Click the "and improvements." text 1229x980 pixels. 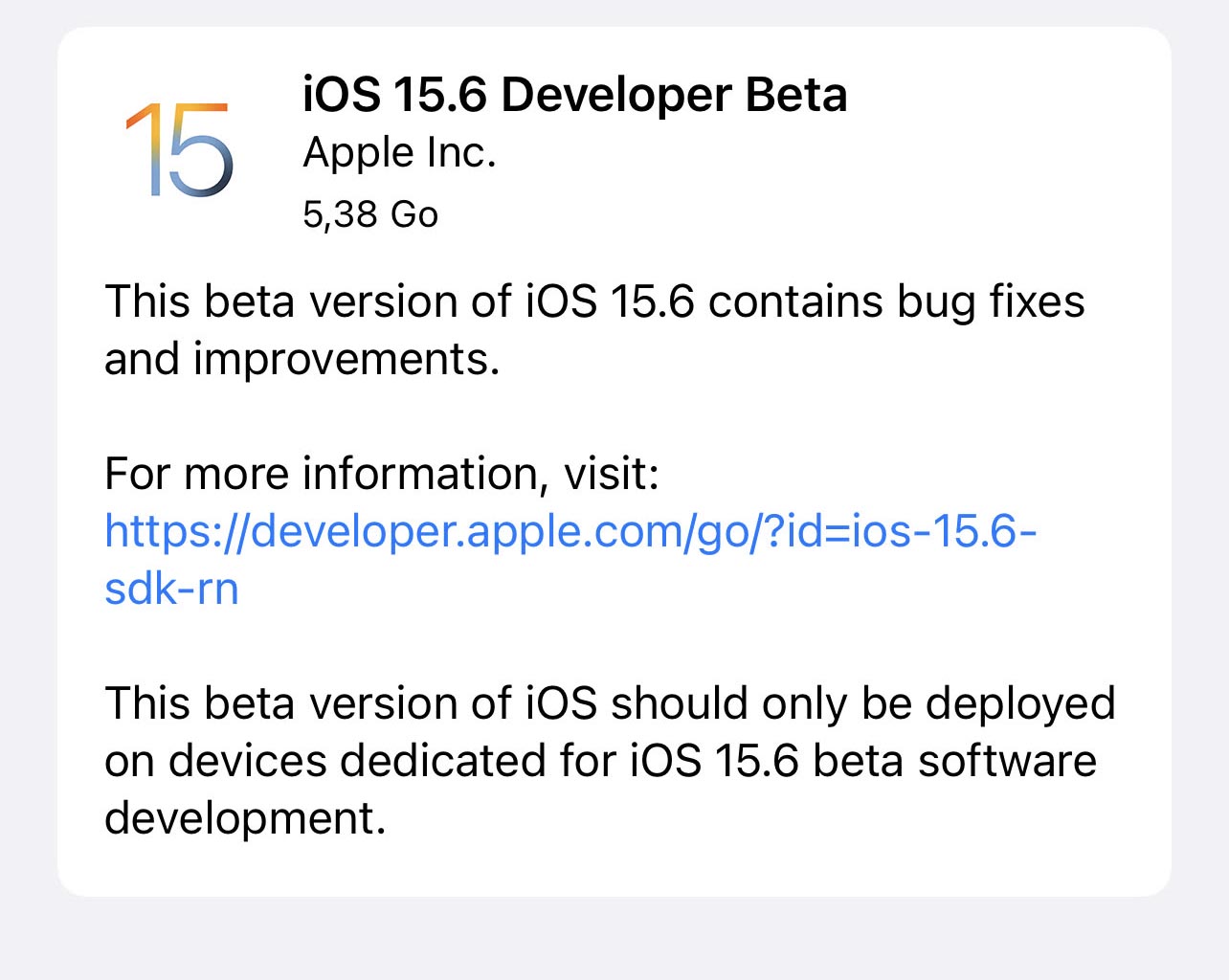302,359
